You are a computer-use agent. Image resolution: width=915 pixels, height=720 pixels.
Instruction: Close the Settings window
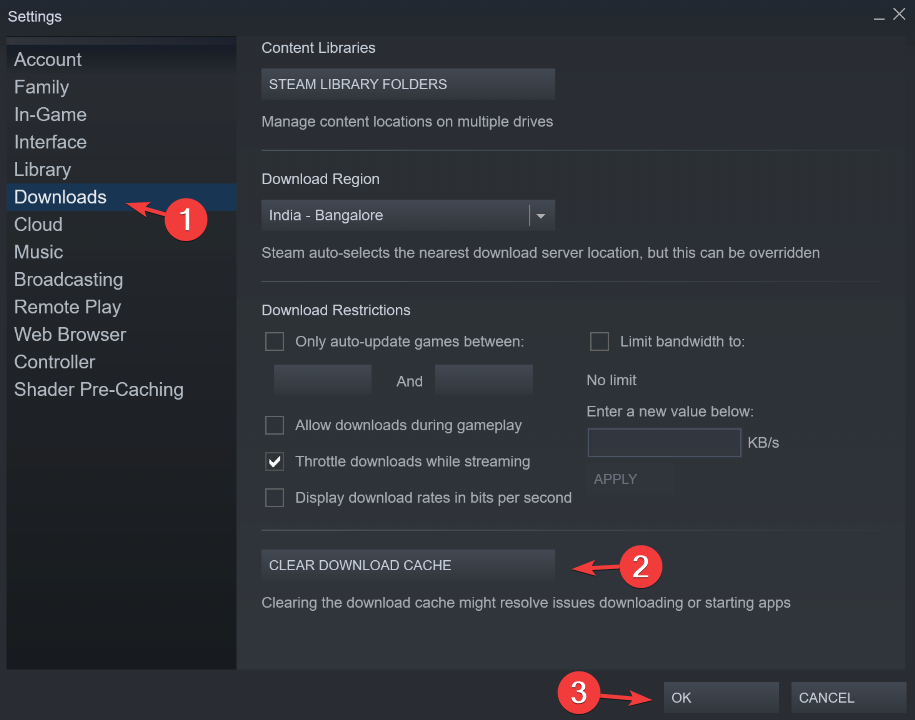pyautogui.click(x=899, y=14)
